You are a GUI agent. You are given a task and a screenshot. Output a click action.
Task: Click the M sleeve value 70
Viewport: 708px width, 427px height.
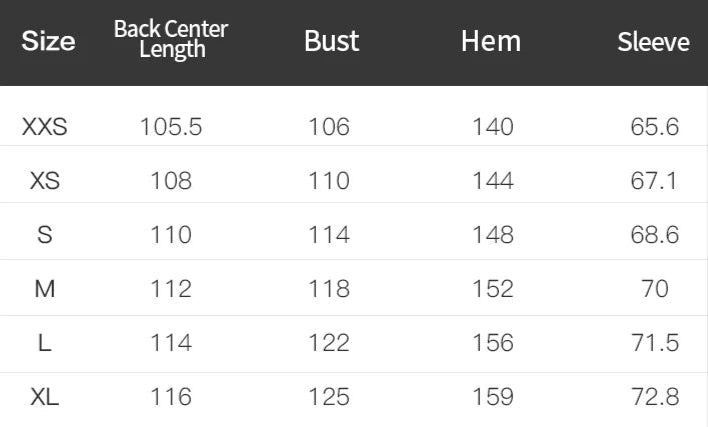pyautogui.click(x=655, y=289)
